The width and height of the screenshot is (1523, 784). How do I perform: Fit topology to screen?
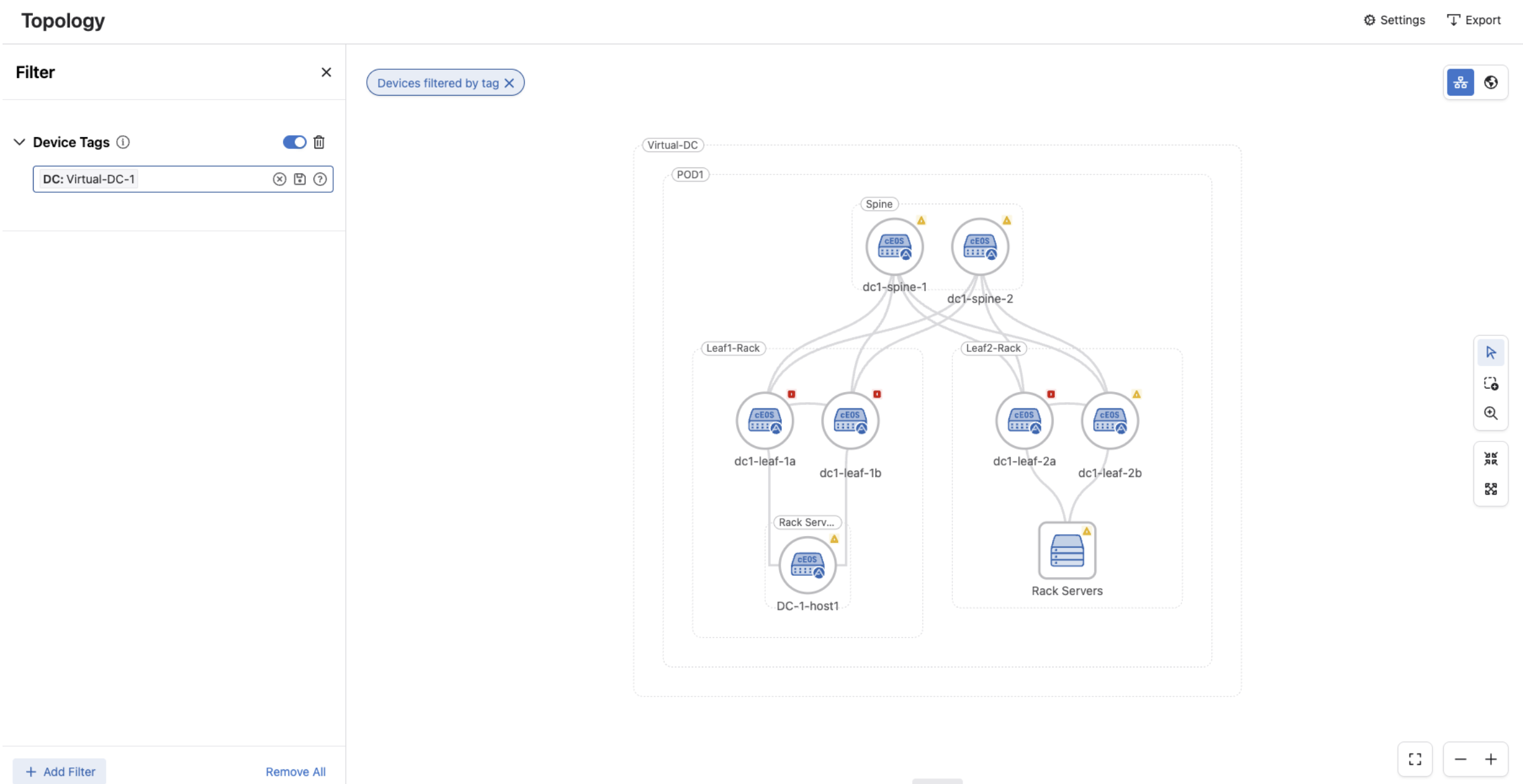click(x=1415, y=759)
